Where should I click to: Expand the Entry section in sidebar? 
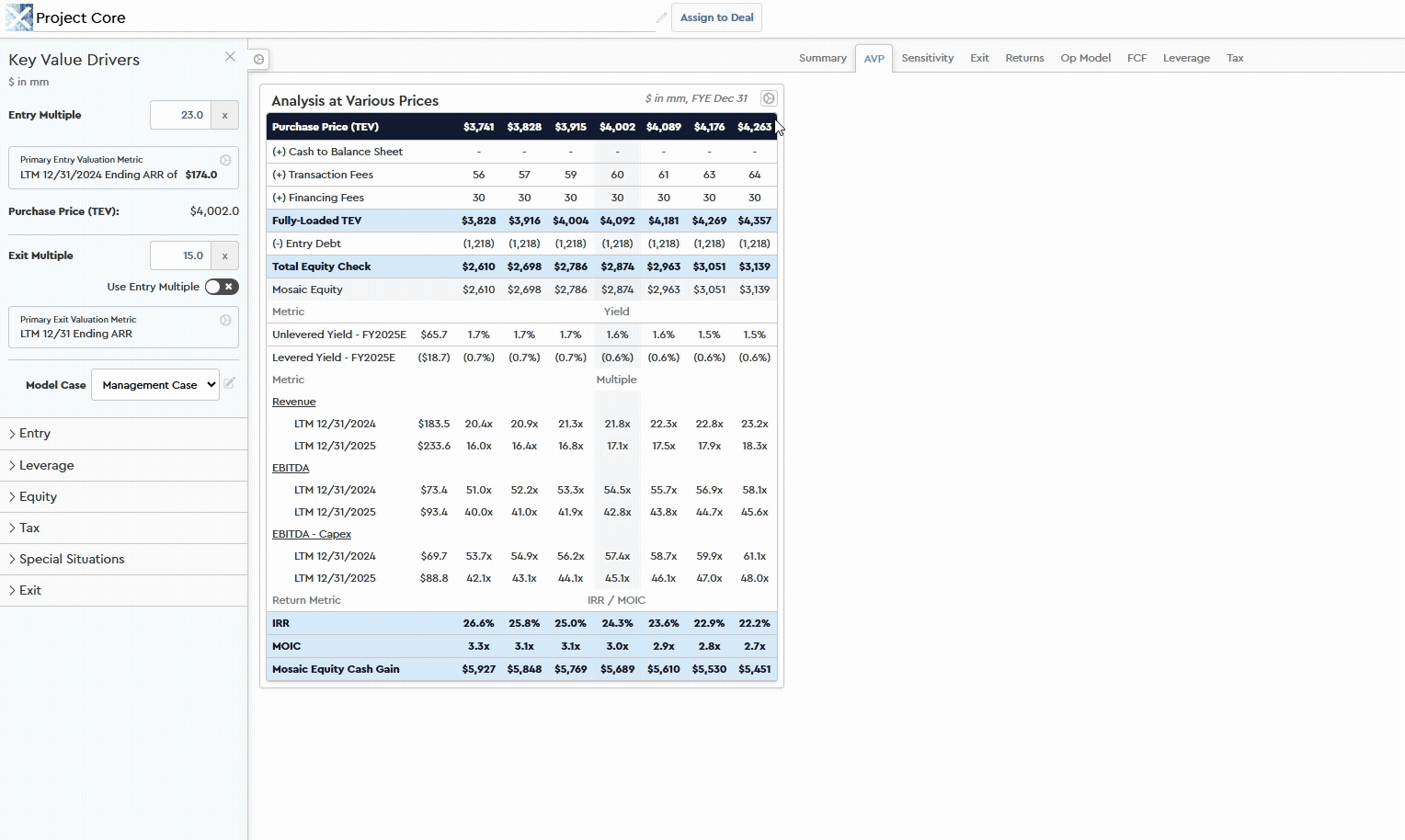point(34,434)
